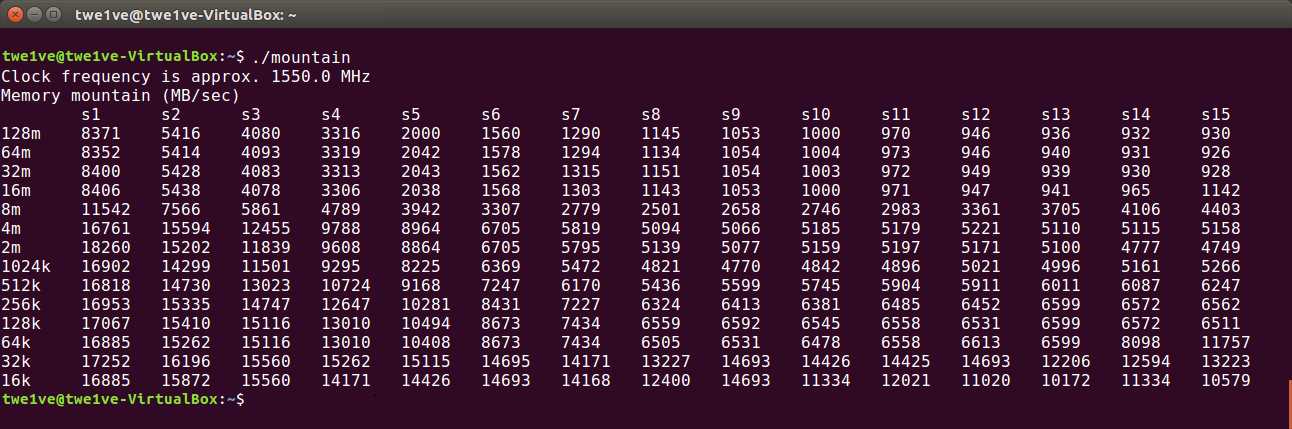Click the s1 column header
This screenshot has height=429, width=1292.
click(91, 114)
